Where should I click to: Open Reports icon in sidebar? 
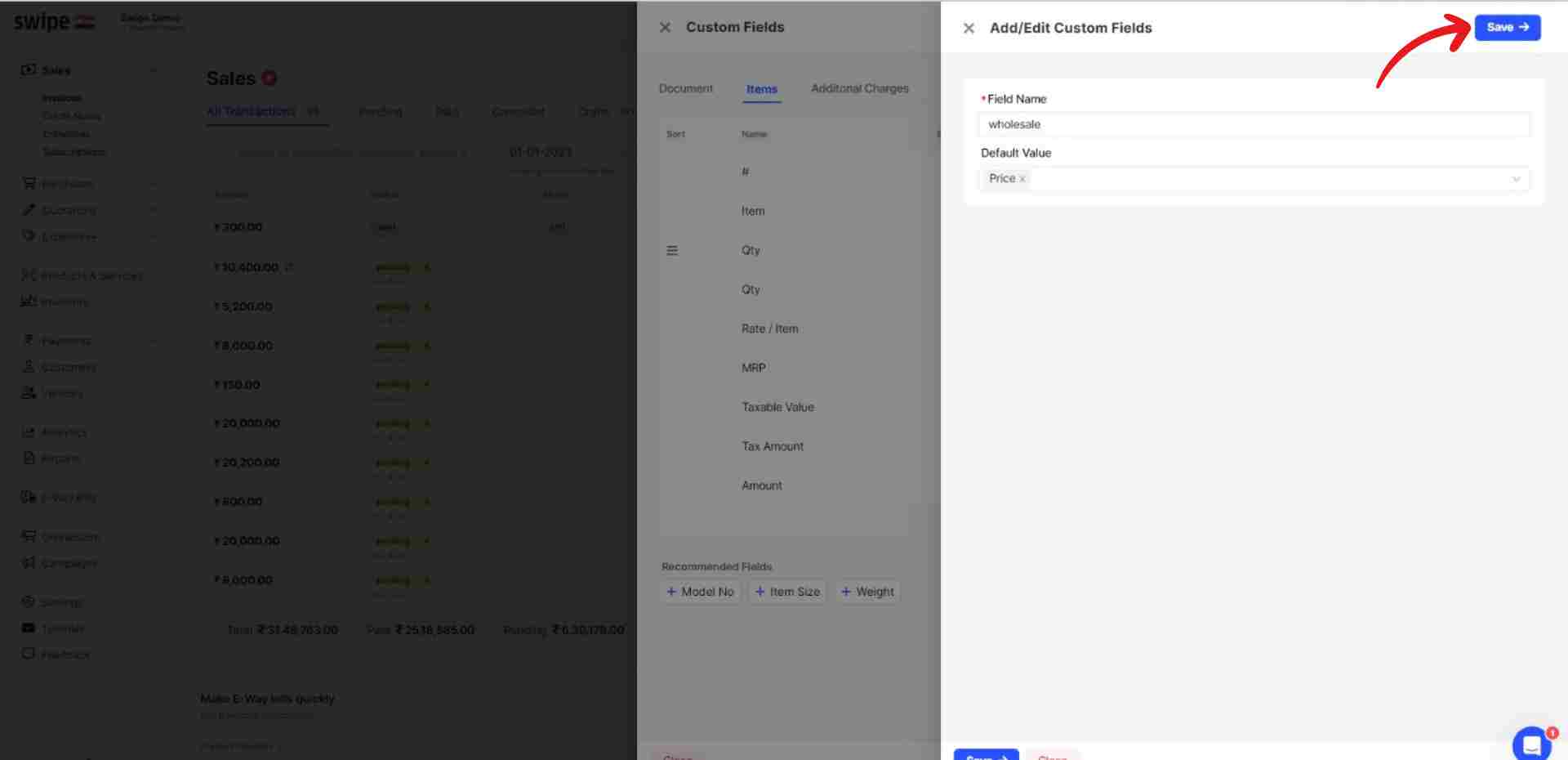[x=29, y=458]
